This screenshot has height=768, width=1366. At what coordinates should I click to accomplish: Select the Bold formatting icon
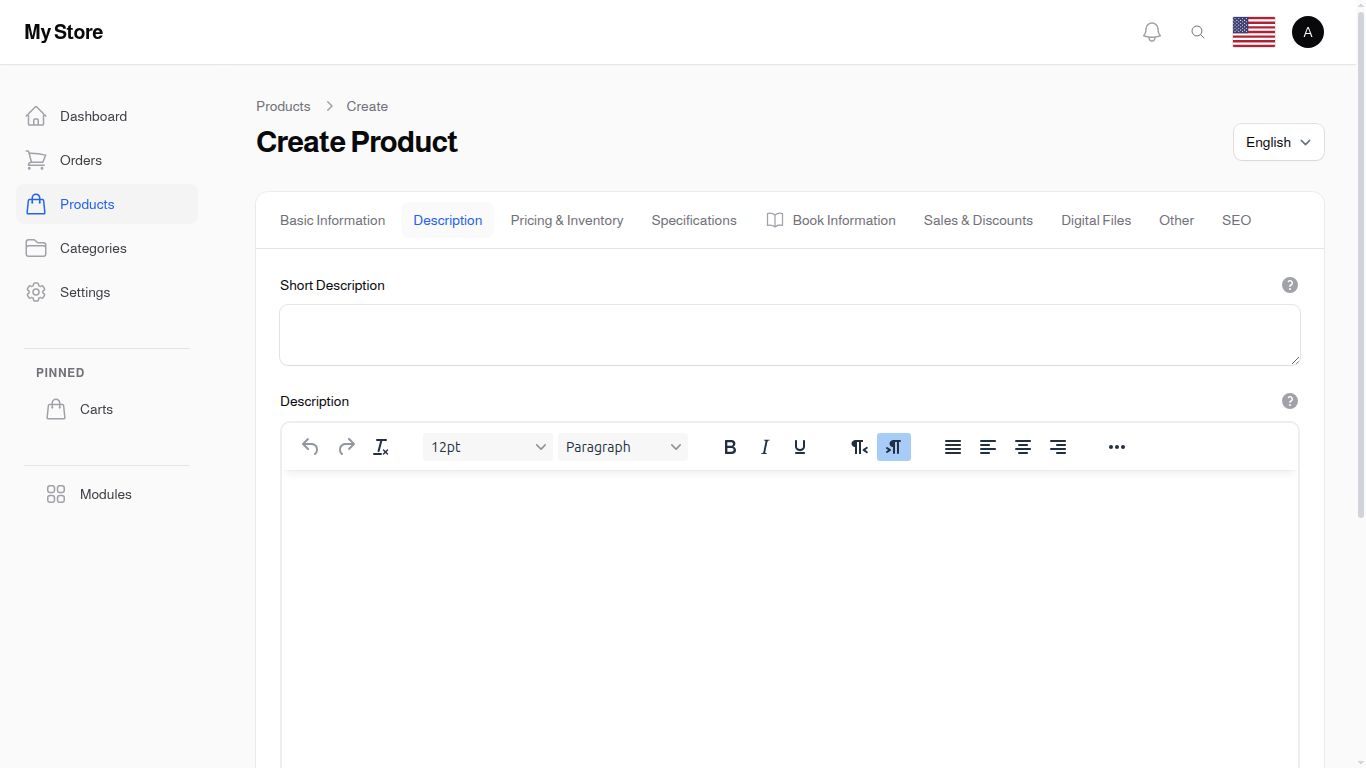[730, 447]
